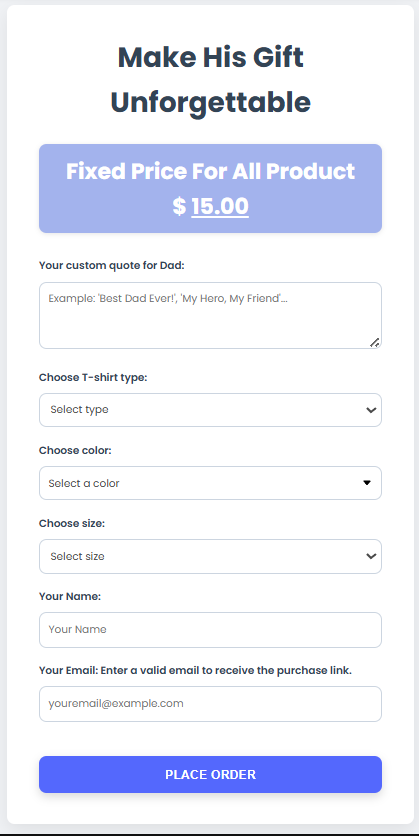This screenshot has height=836, width=419.
Task: Open the T-shirt type dropdown
Action: point(210,410)
